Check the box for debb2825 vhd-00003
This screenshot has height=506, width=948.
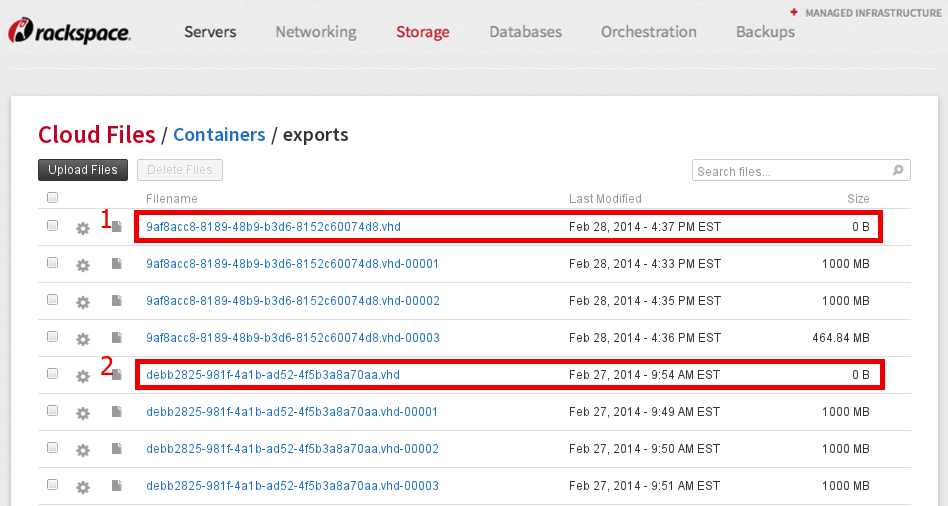(x=53, y=484)
